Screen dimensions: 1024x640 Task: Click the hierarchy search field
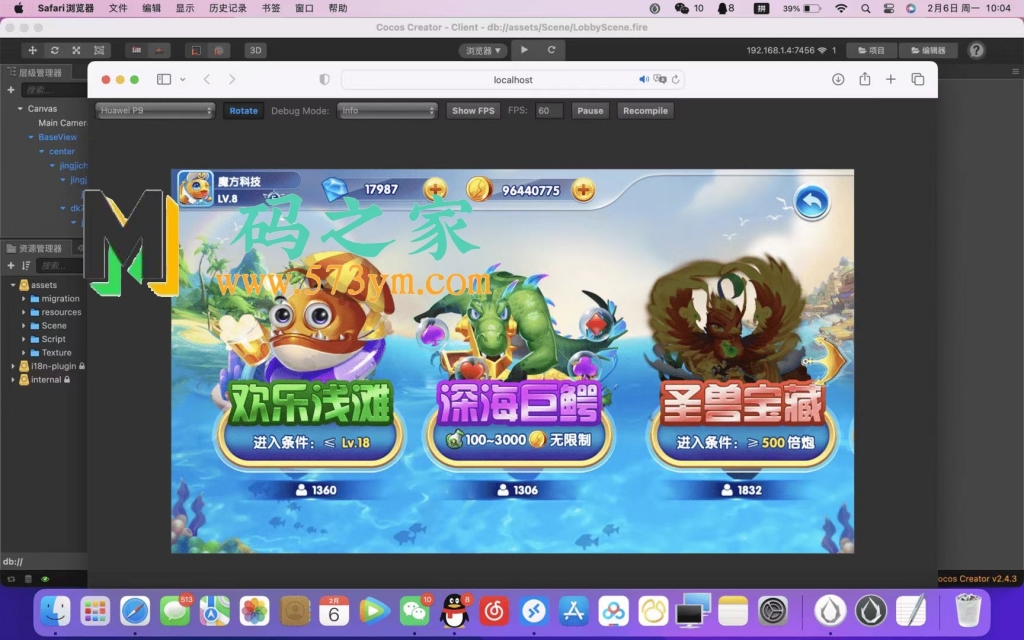[54, 89]
